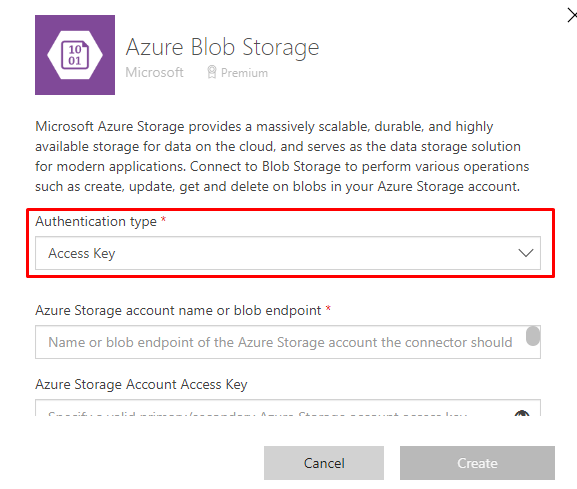This screenshot has width=577, height=489.
Task: Click the account name or blob endpoint label
Action: point(178,310)
